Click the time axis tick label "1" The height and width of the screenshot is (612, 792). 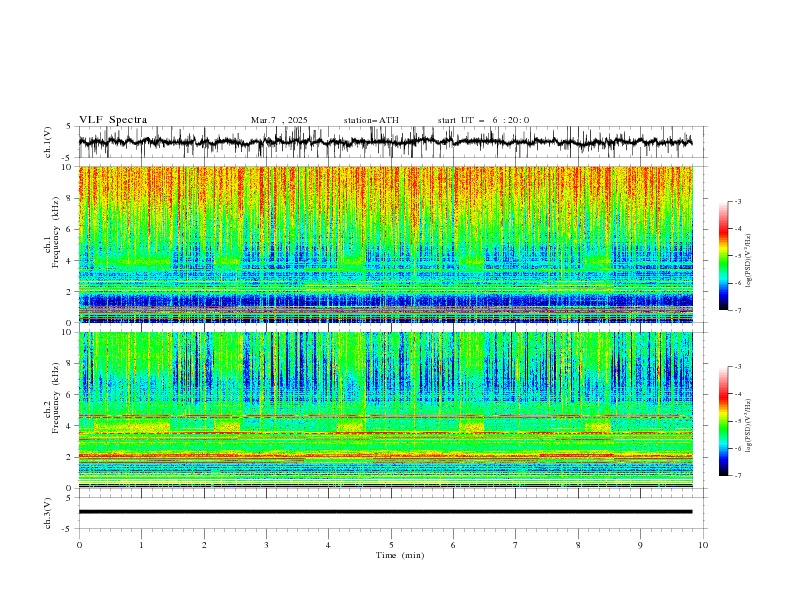click(141, 545)
